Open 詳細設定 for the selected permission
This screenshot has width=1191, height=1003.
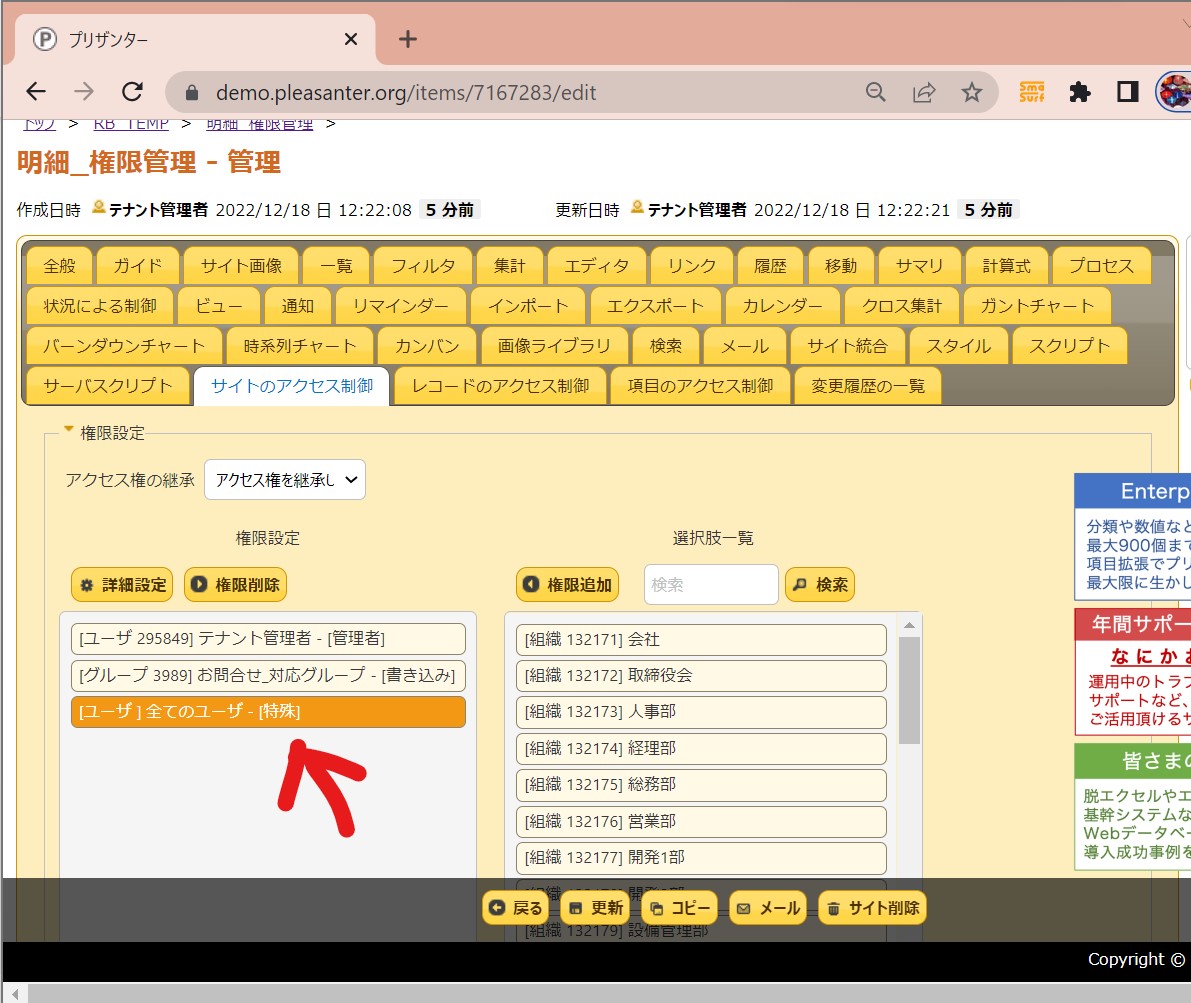point(122,585)
